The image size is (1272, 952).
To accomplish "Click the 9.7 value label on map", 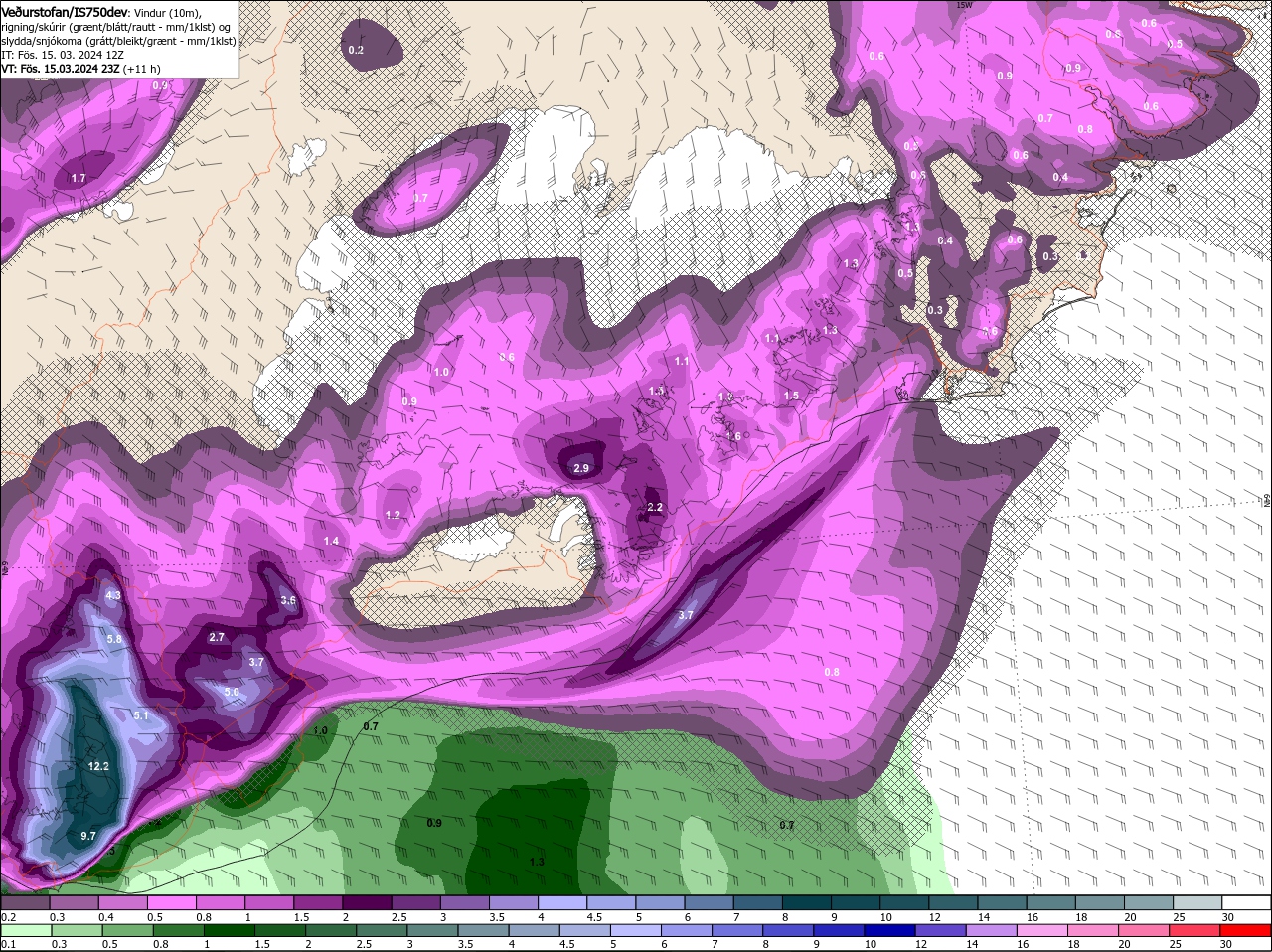I will tap(88, 836).
